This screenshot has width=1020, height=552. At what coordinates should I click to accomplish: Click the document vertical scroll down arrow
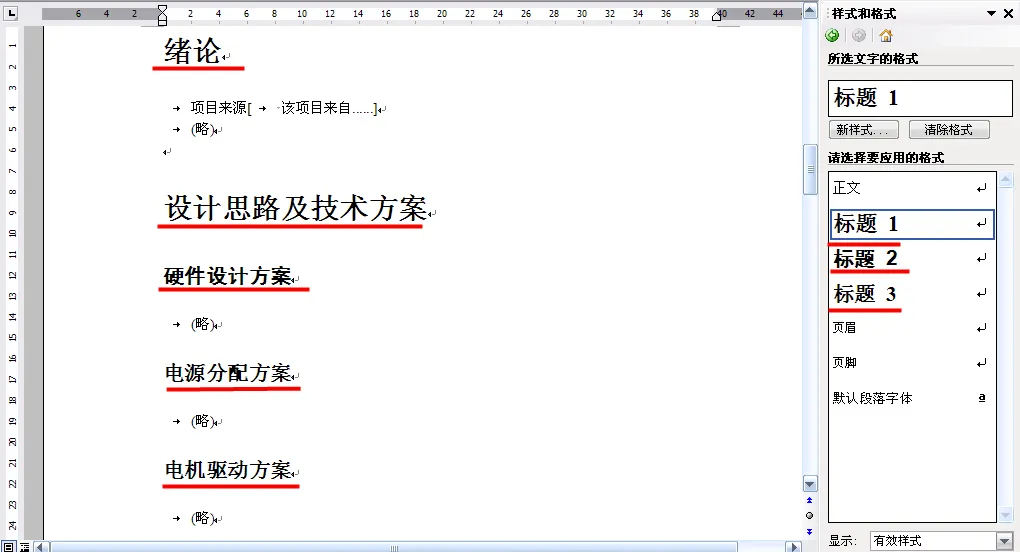tap(810, 484)
